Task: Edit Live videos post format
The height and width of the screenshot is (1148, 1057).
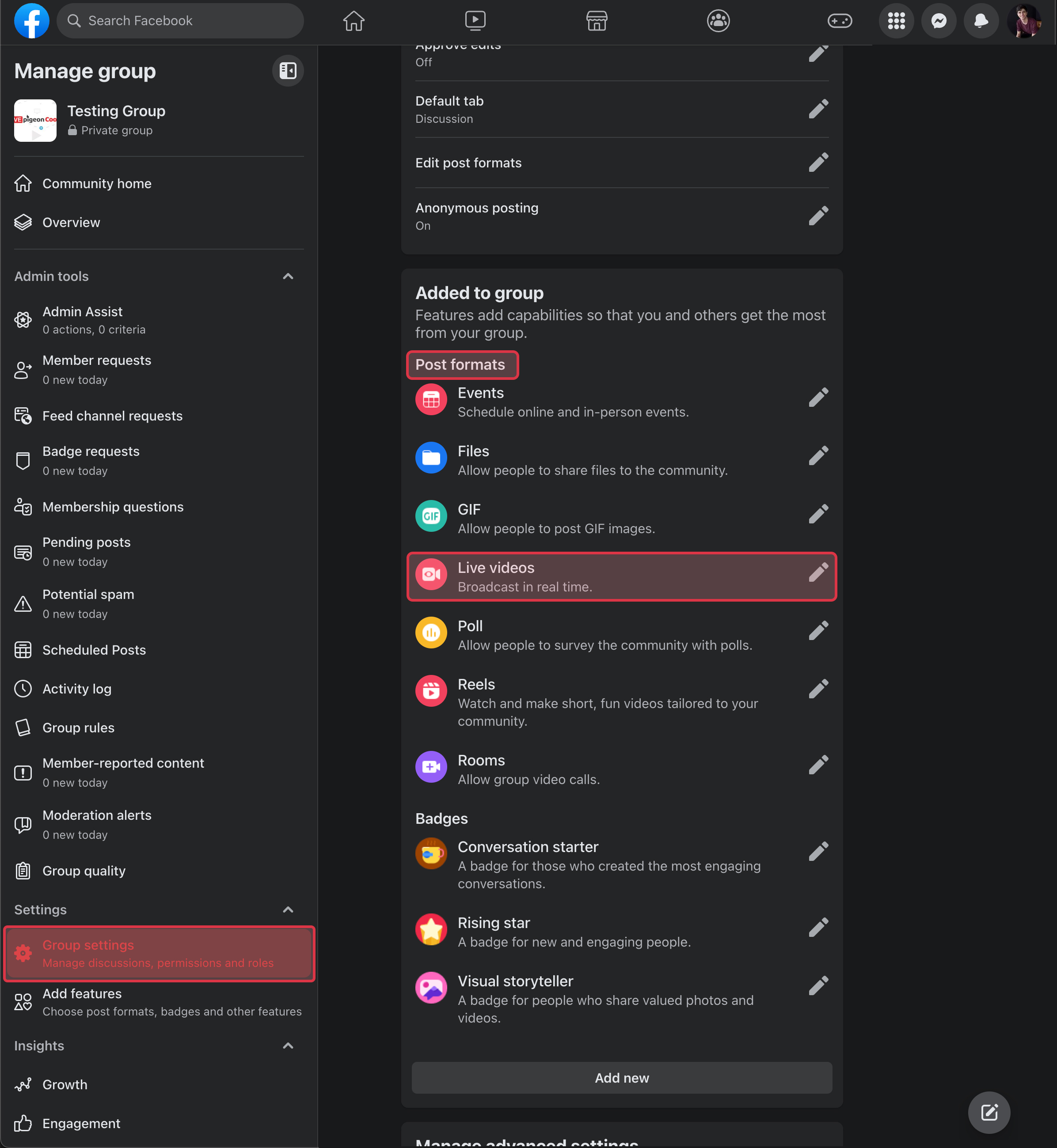Action: click(x=818, y=572)
